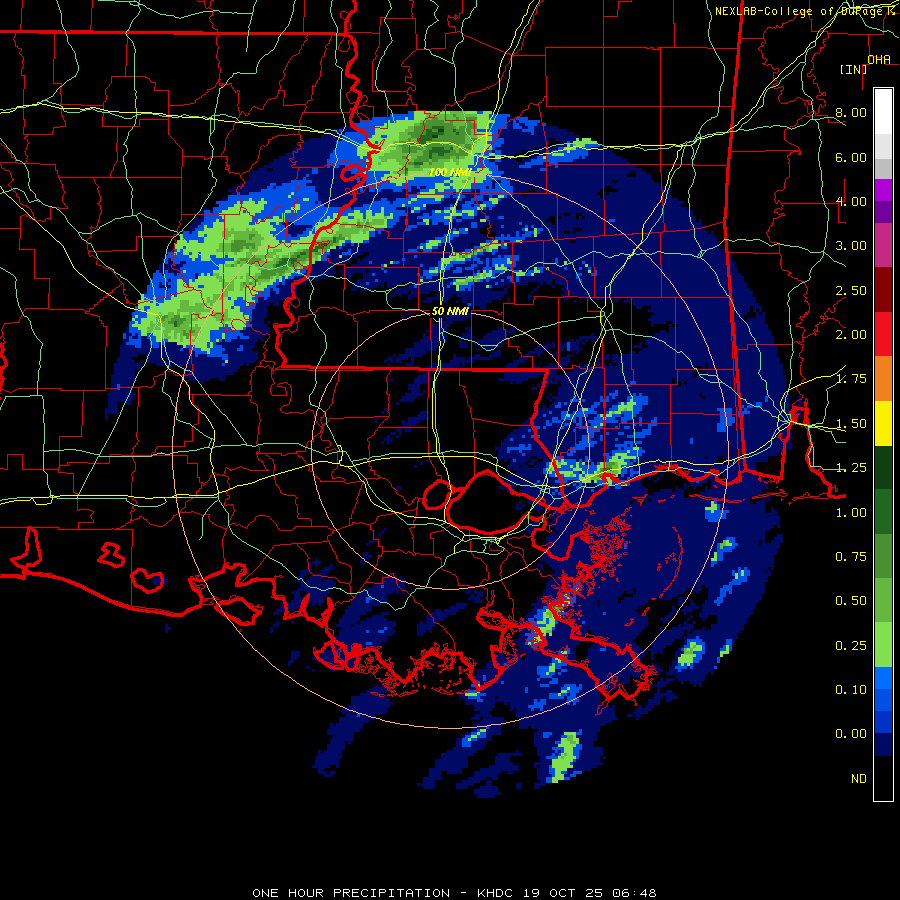Pick the black ND swatch at legend bottom

(883, 778)
